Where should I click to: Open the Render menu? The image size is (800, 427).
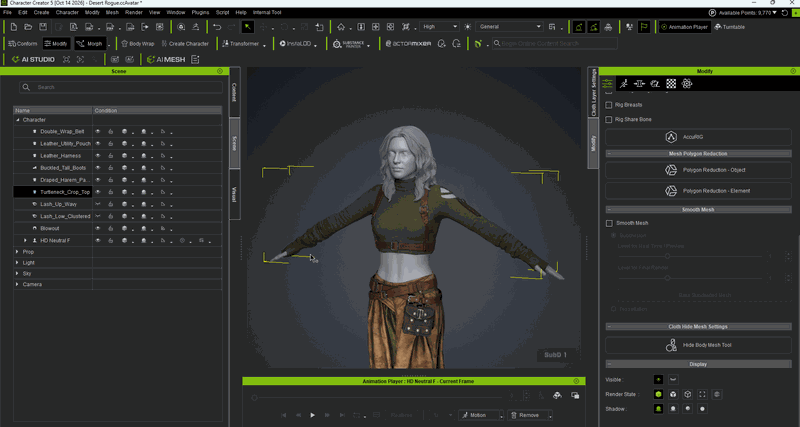(x=134, y=12)
